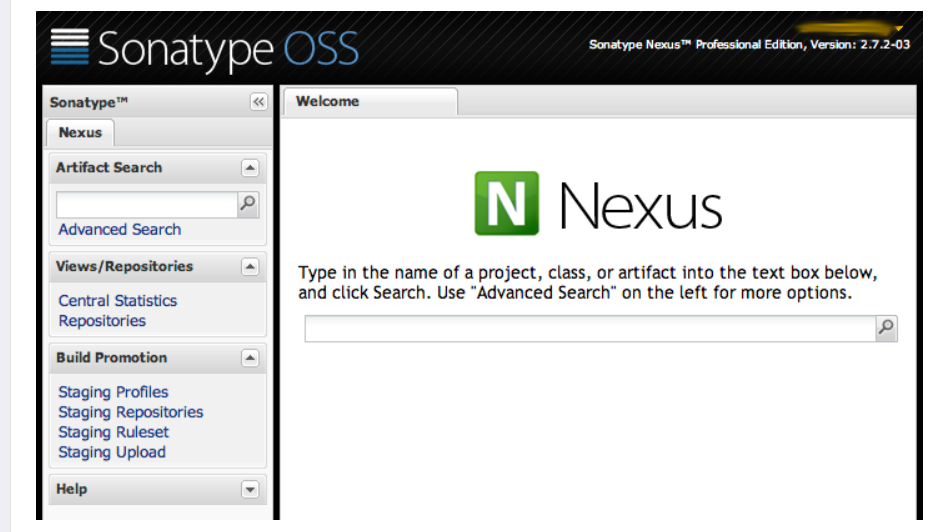Open Staging Repositories
The width and height of the screenshot is (950, 532).
tap(131, 412)
